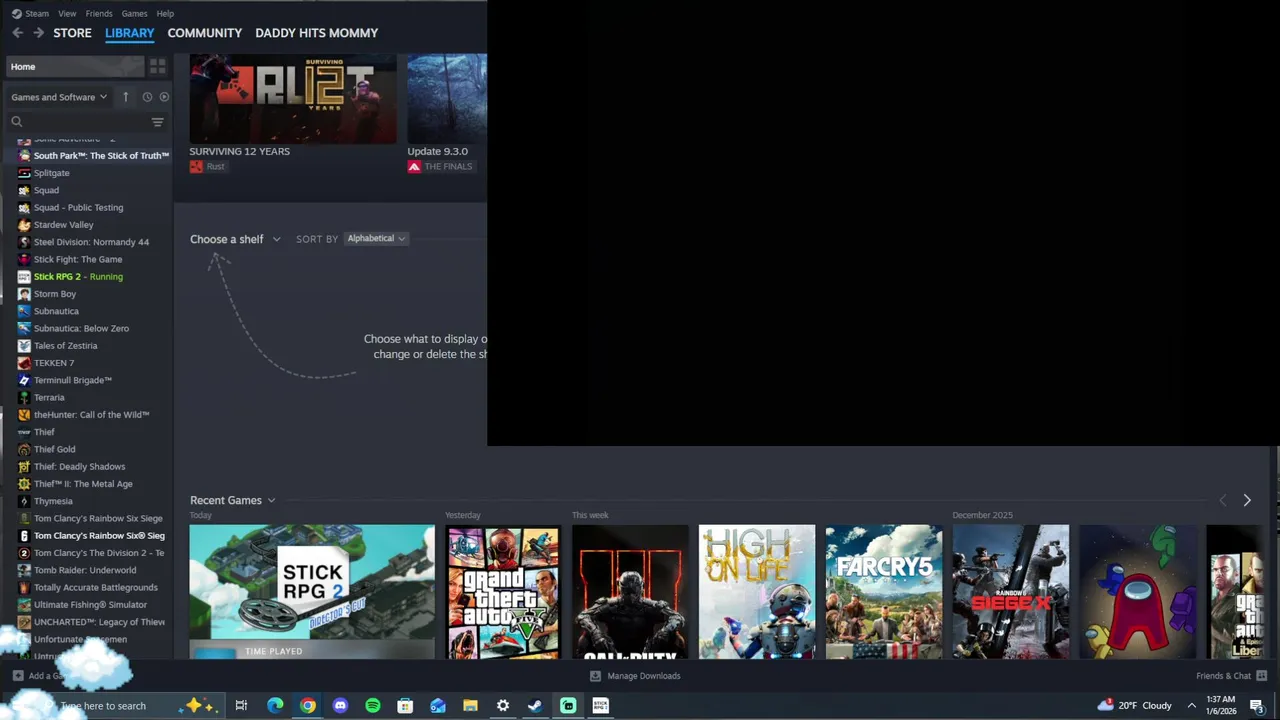Switch to the LIBRARY tab

click(130, 33)
